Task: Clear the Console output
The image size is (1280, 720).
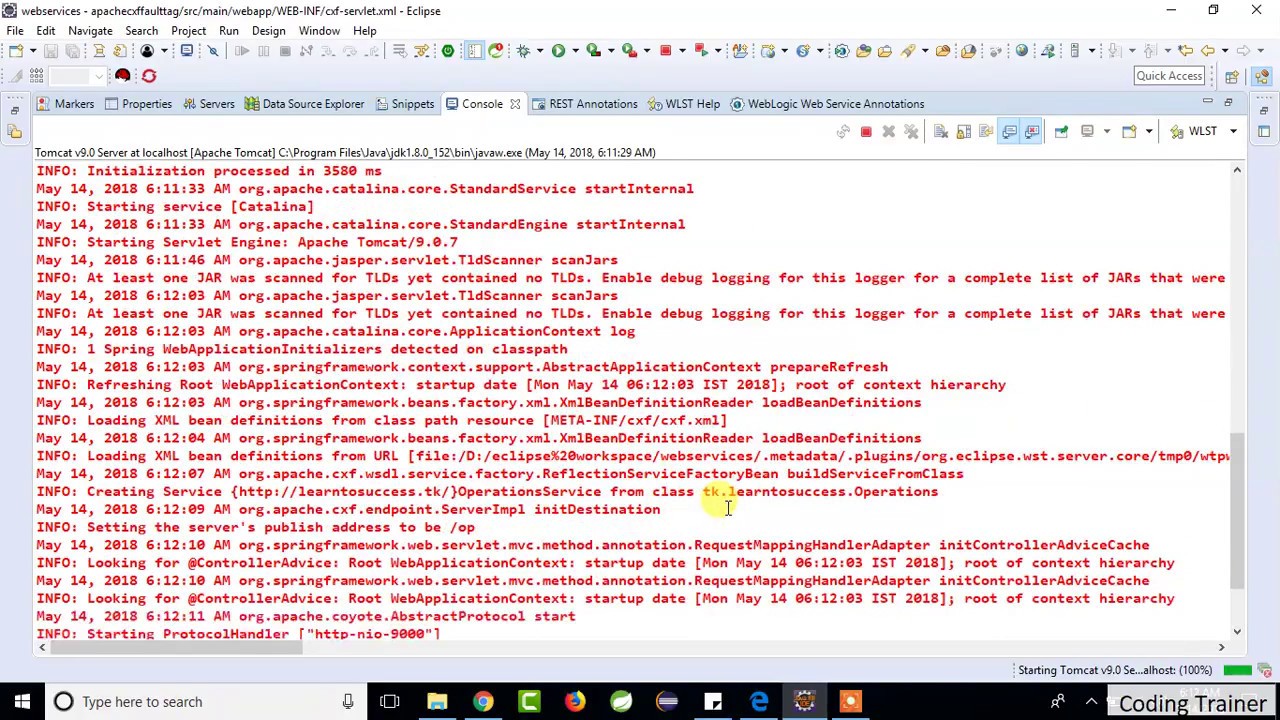Action: (940, 131)
